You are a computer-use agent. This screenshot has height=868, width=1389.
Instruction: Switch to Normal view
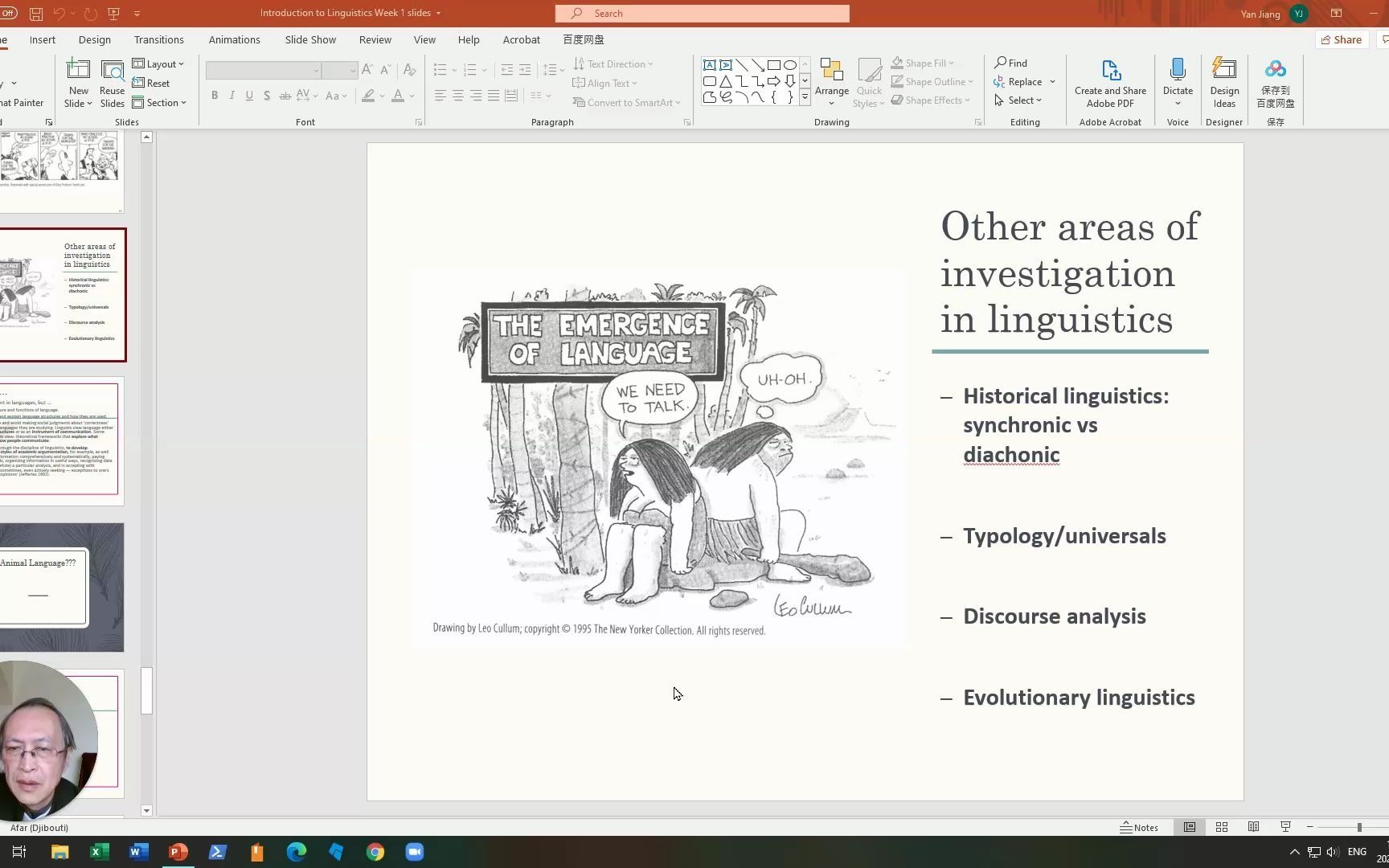[x=1189, y=827]
